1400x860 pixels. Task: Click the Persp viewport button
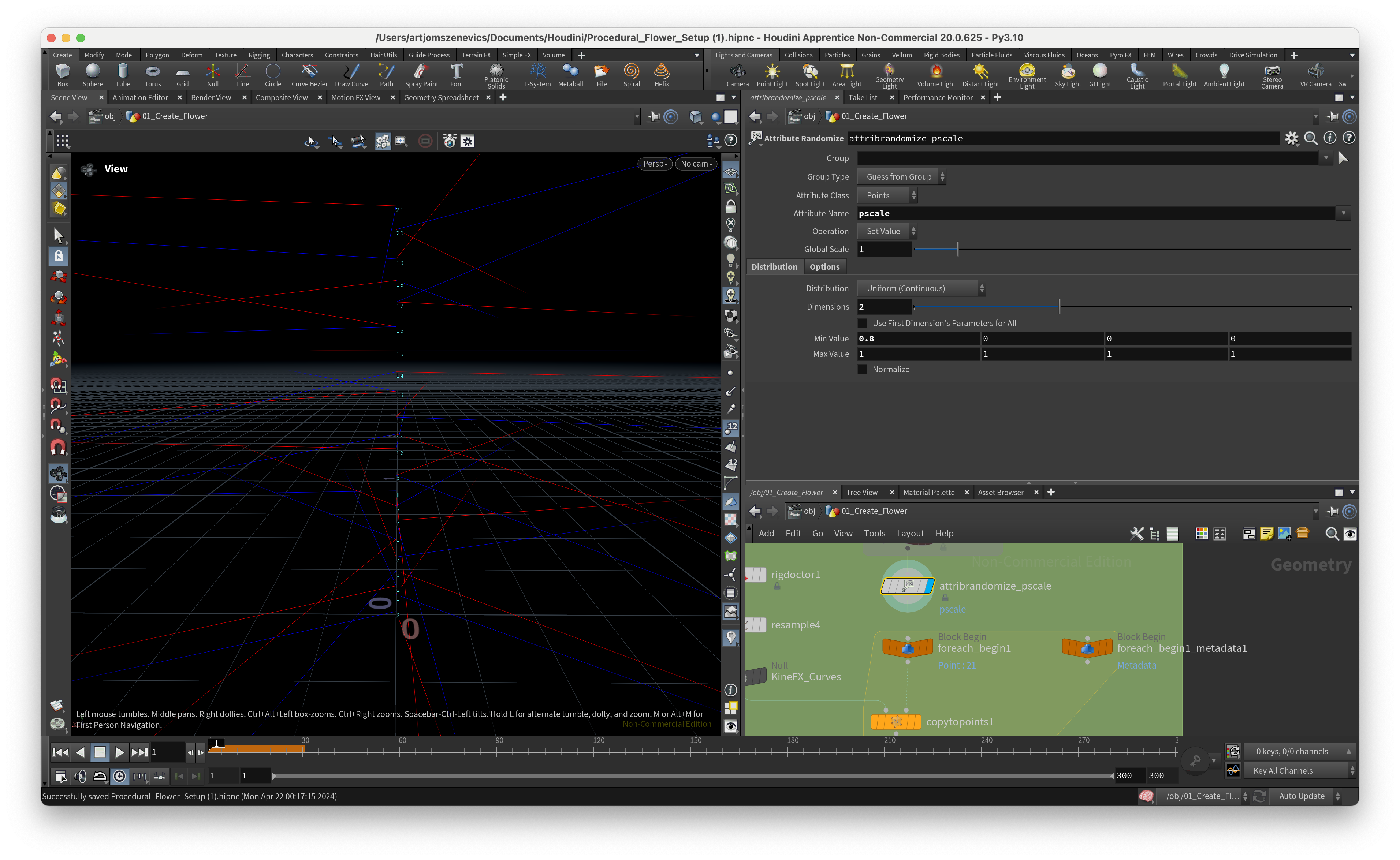click(655, 164)
